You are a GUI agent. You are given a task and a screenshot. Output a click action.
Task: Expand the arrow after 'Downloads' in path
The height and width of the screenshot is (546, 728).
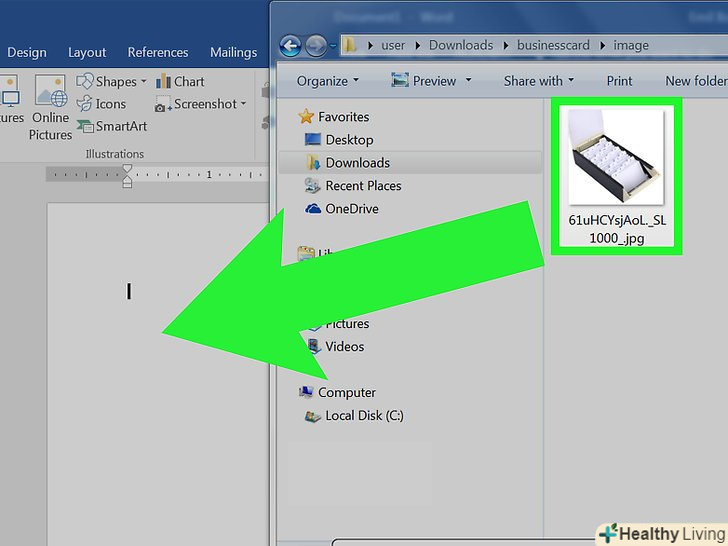point(506,46)
